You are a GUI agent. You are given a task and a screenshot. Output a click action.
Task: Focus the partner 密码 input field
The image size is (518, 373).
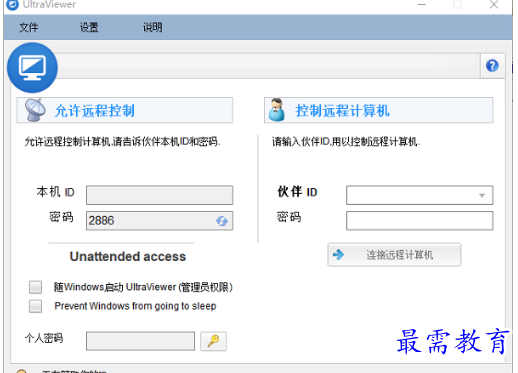419,221
